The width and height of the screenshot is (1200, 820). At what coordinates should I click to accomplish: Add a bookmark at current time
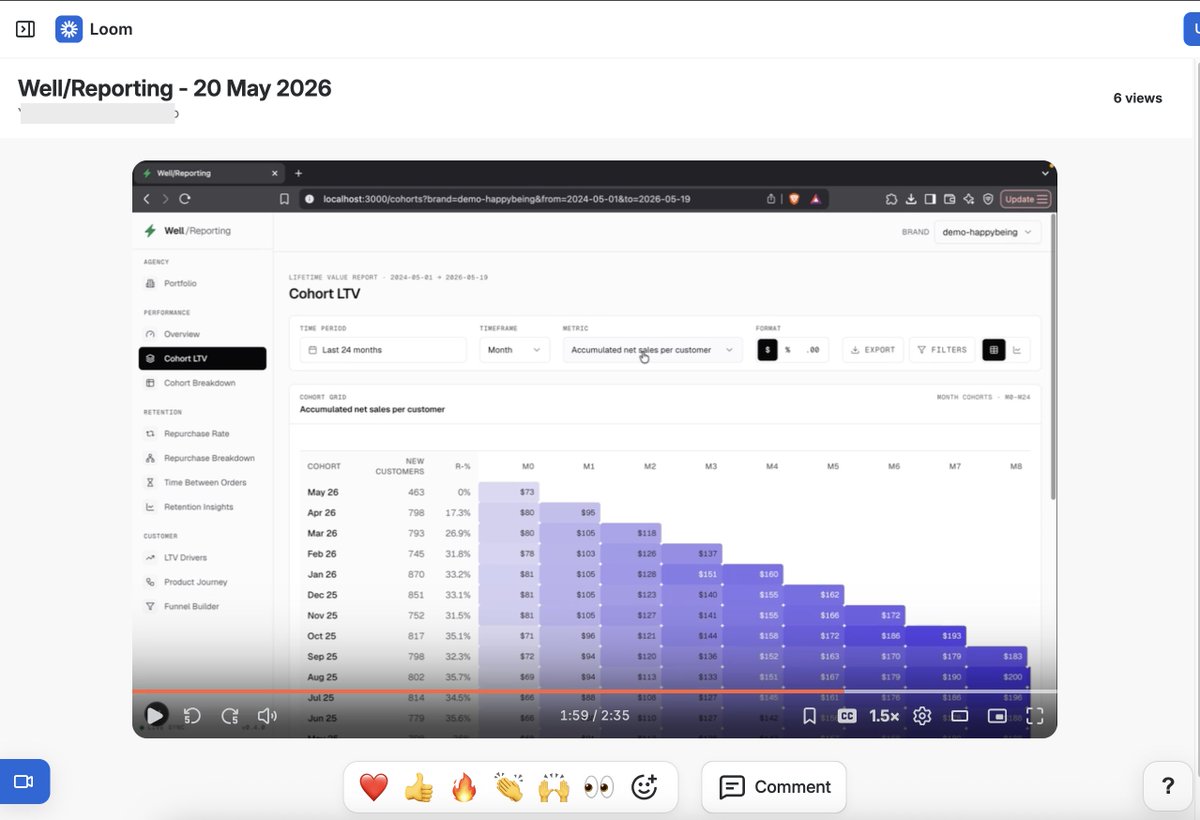click(x=810, y=716)
